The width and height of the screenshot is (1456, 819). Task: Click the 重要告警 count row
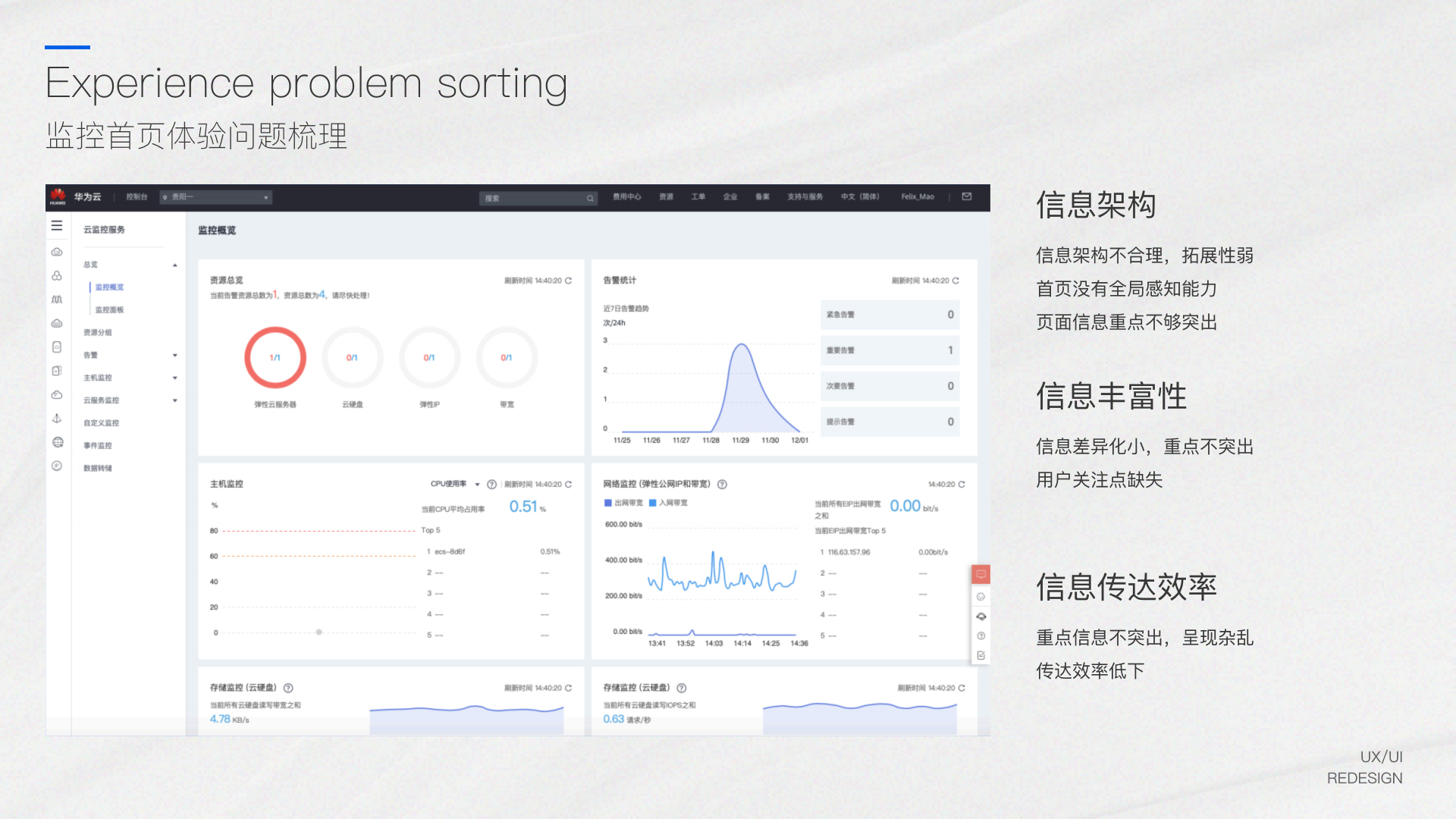coord(890,350)
